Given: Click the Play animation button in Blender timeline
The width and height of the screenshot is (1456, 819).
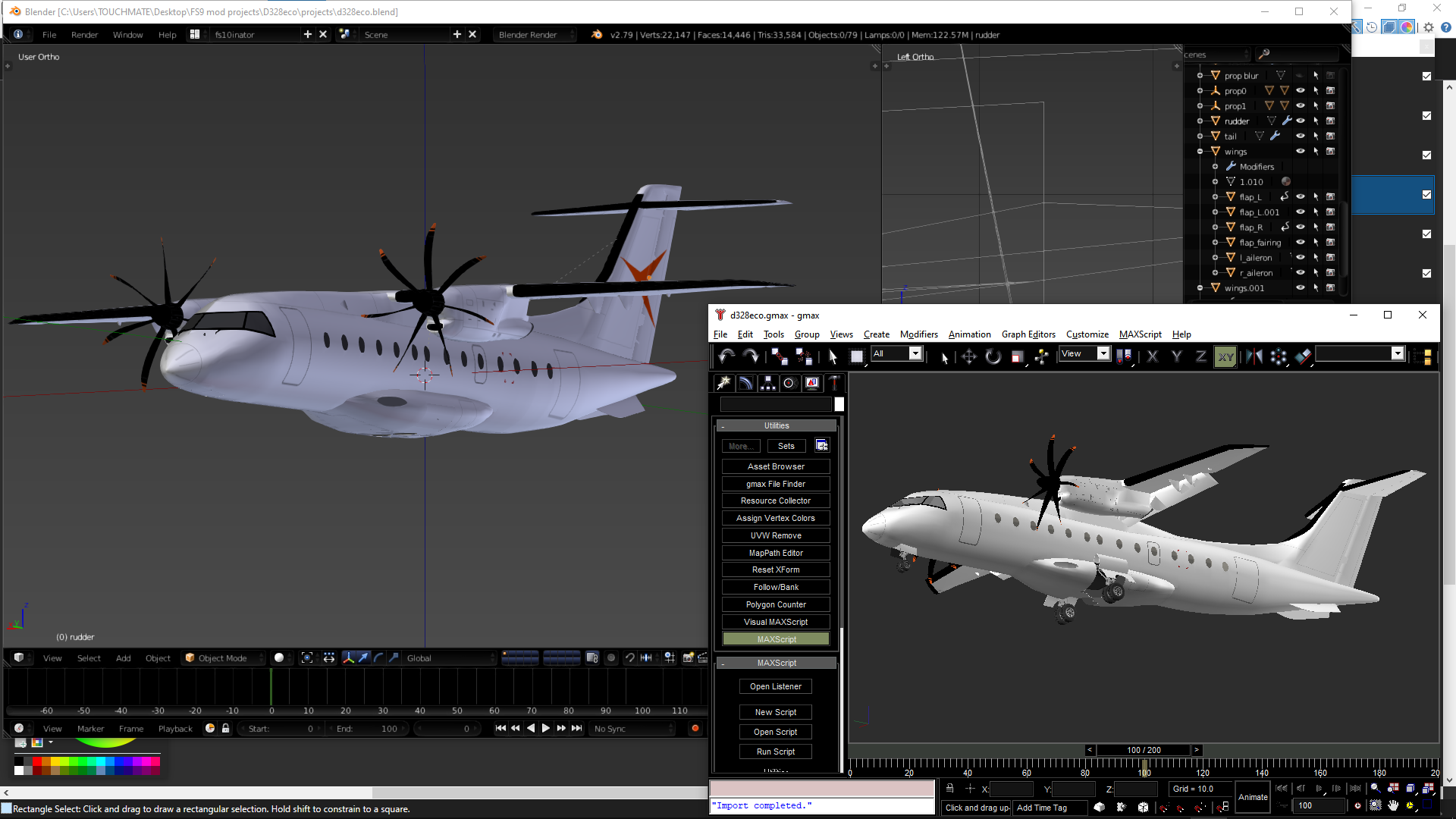Looking at the screenshot, I should point(545,729).
